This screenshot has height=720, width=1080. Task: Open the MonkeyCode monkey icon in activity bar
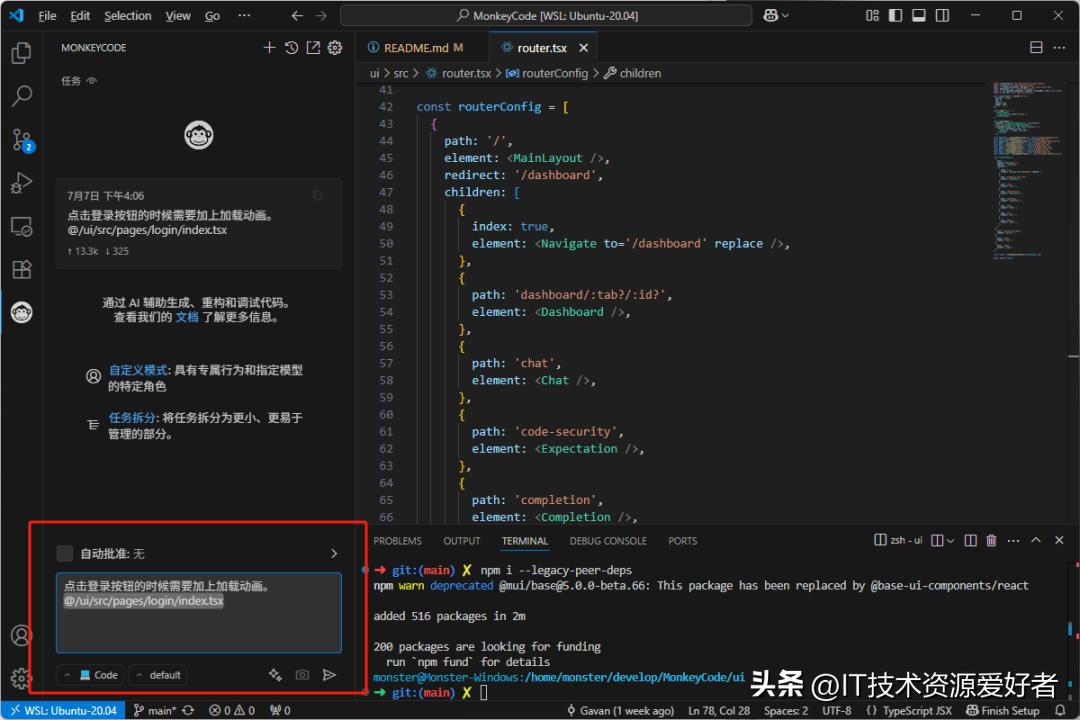tap(22, 312)
